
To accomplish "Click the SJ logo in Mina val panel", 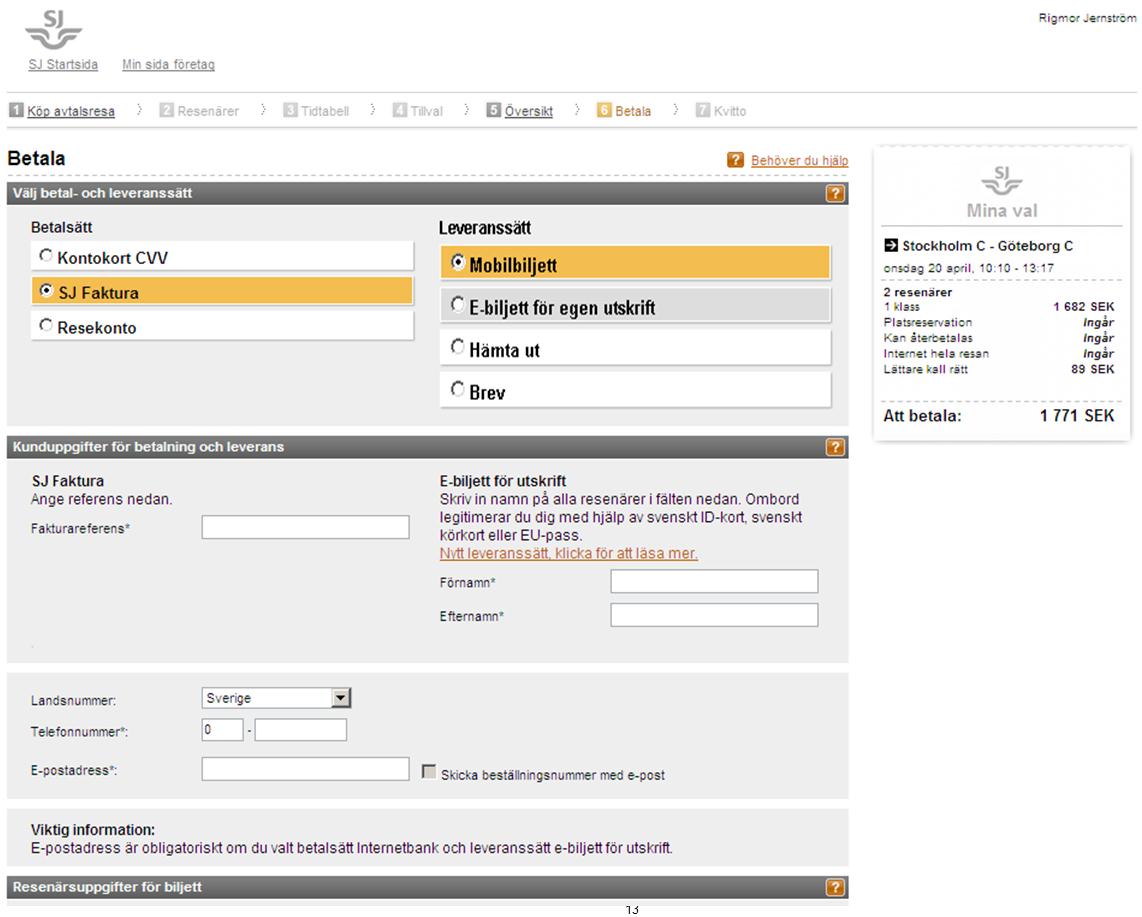I will click(1001, 180).
